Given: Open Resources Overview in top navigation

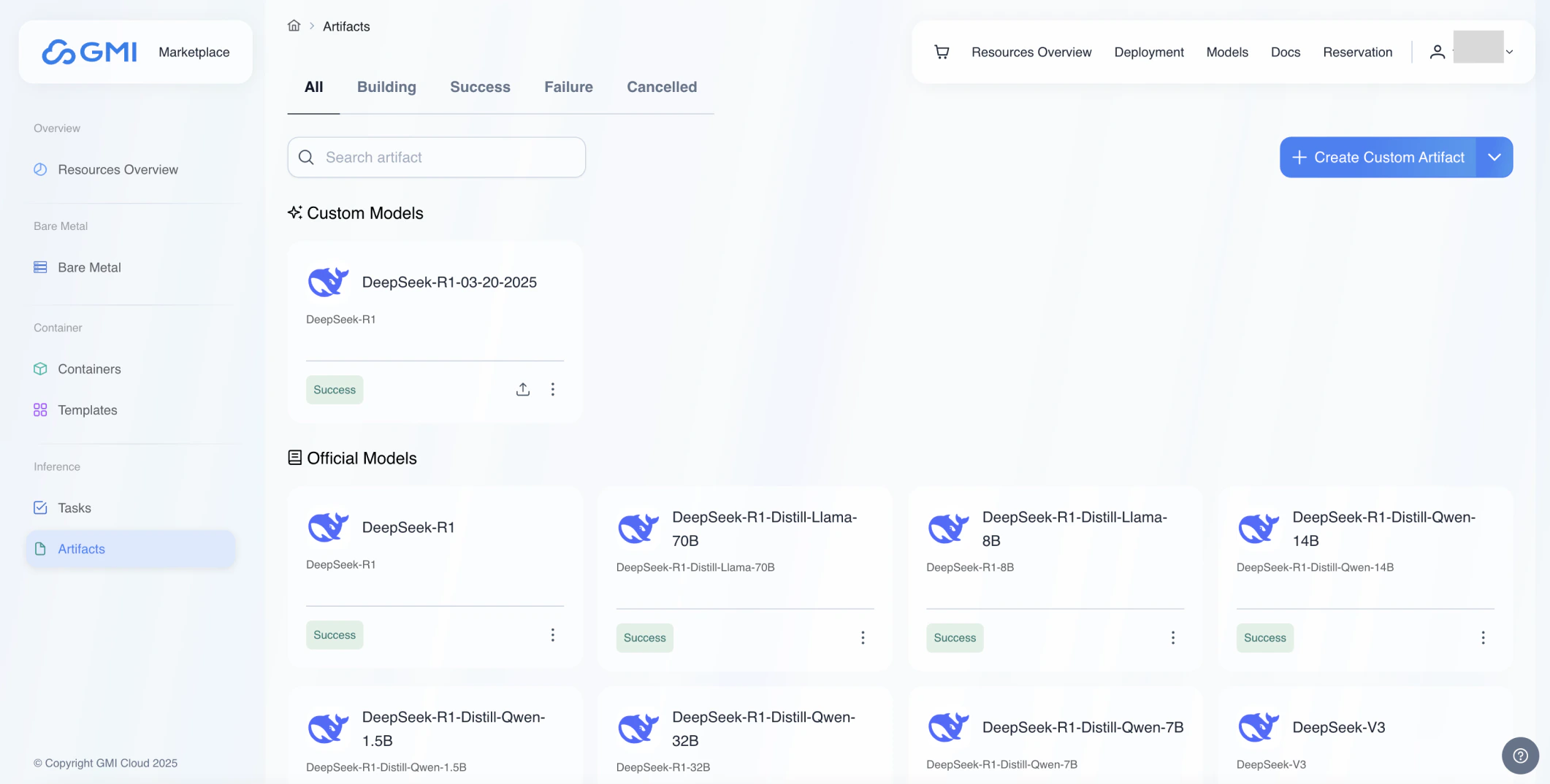Looking at the screenshot, I should [x=1031, y=52].
